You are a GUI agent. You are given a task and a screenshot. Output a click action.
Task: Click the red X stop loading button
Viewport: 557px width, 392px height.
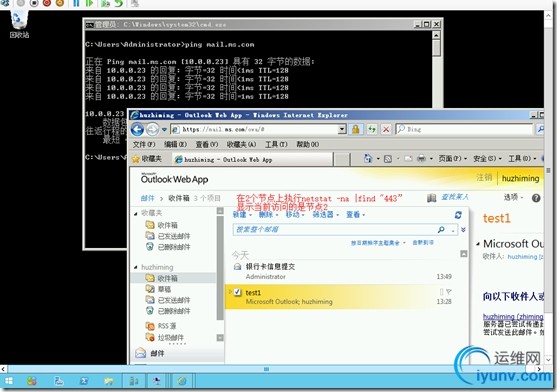386,129
